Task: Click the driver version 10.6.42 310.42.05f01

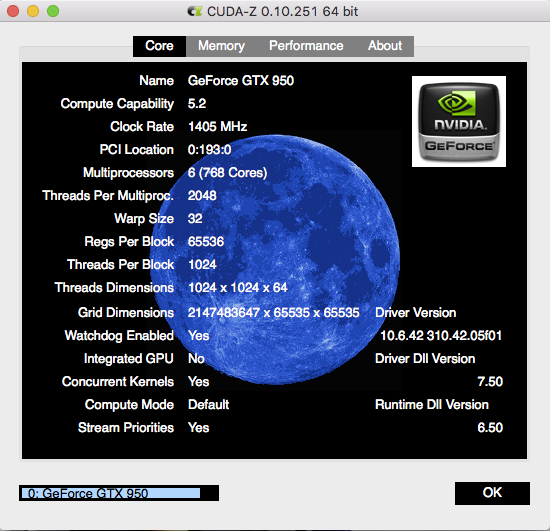Action: [x=441, y=336]
